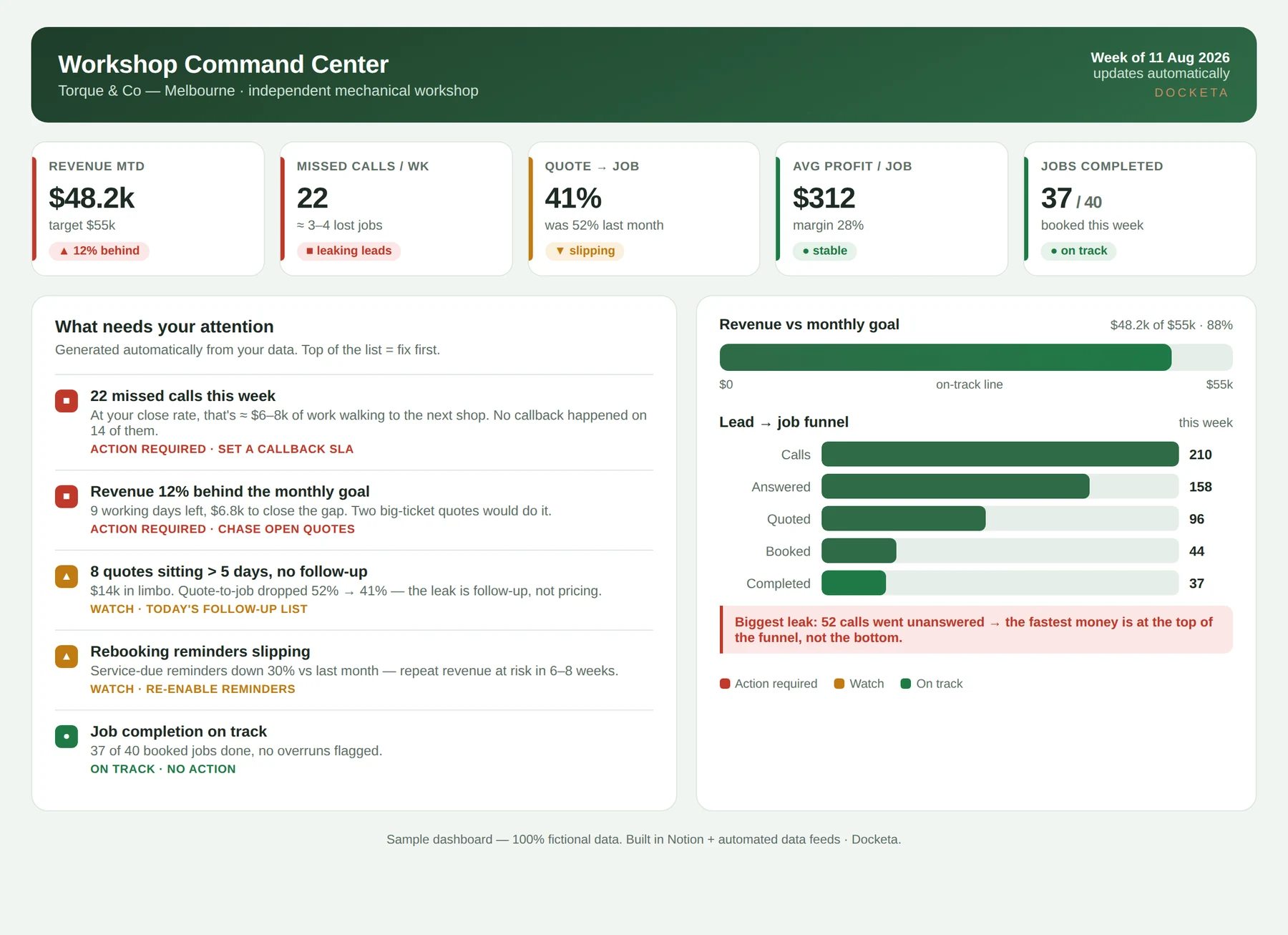Click the amber Watch legend swatch
The image size is (1288, 935).
pos(839,684)
